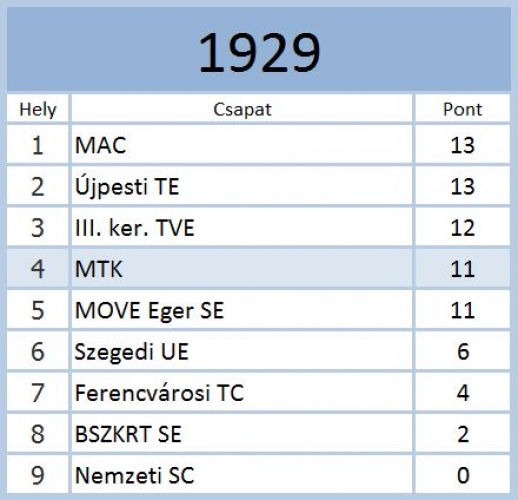This screenshot has width=518, height=500.
Task: Click rank number 4 in highlighted row
Action: coord(38,268)
